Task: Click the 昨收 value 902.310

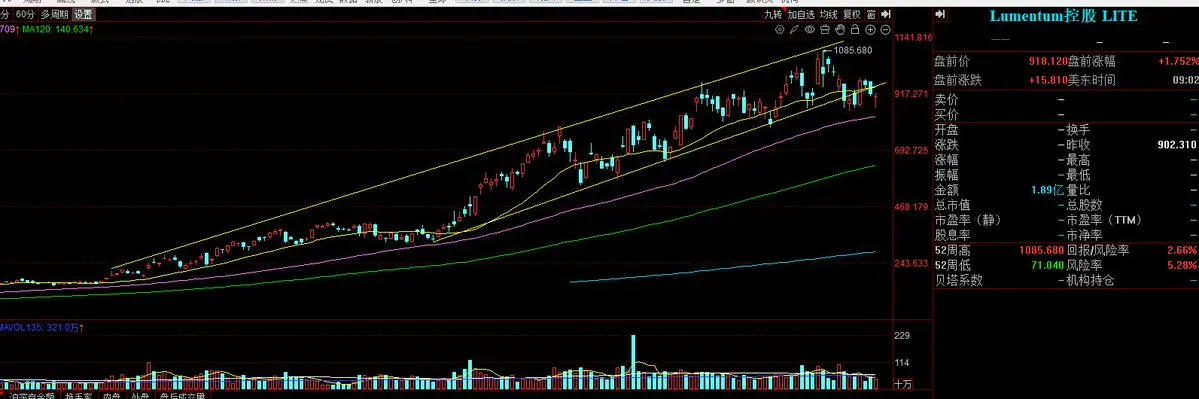Action: pos(1178,144)
